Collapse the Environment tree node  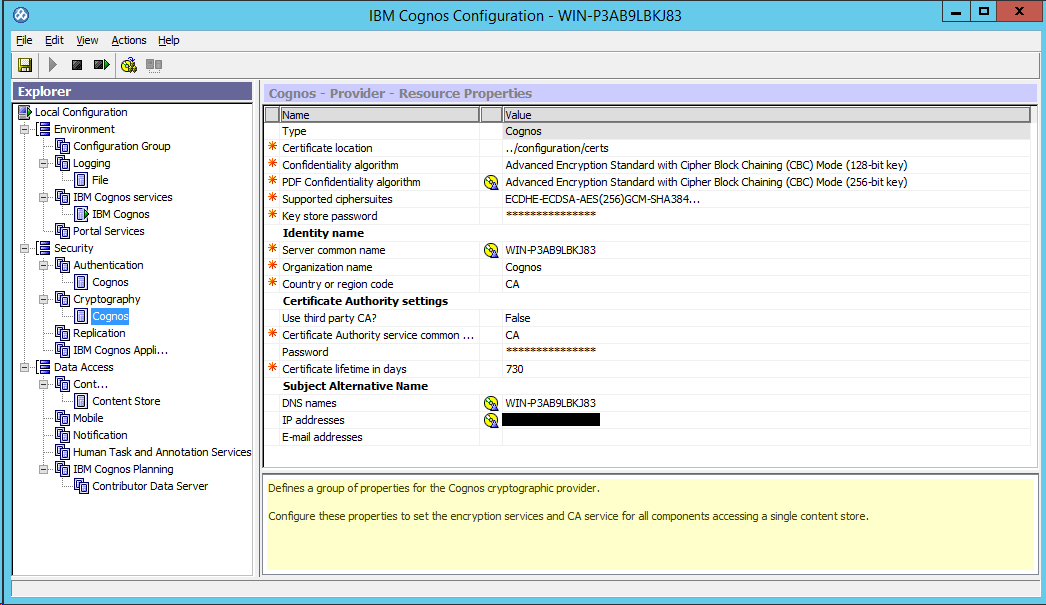pyautogui.click(x=25, y=129)
